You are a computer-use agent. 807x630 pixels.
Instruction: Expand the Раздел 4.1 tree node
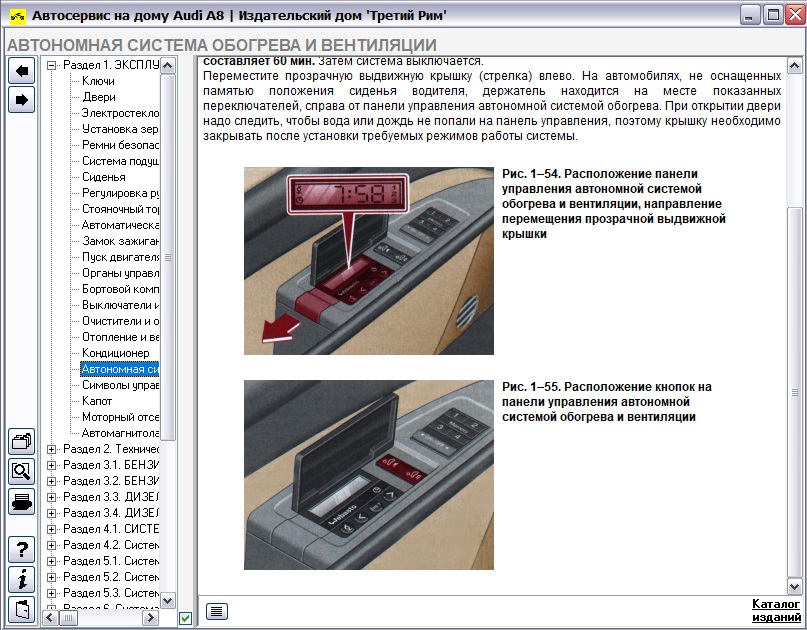[x=51, y=529]
